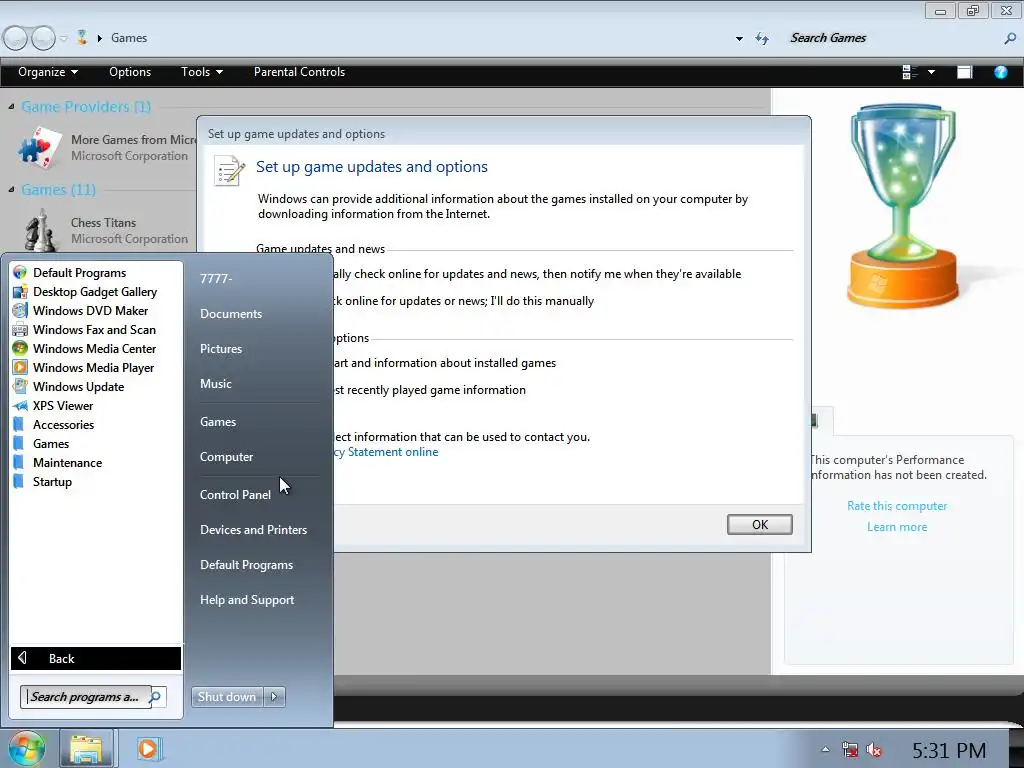Open the 7777- user folder link
Screen dimensions: 1024x768
click(x=216, y=279)
